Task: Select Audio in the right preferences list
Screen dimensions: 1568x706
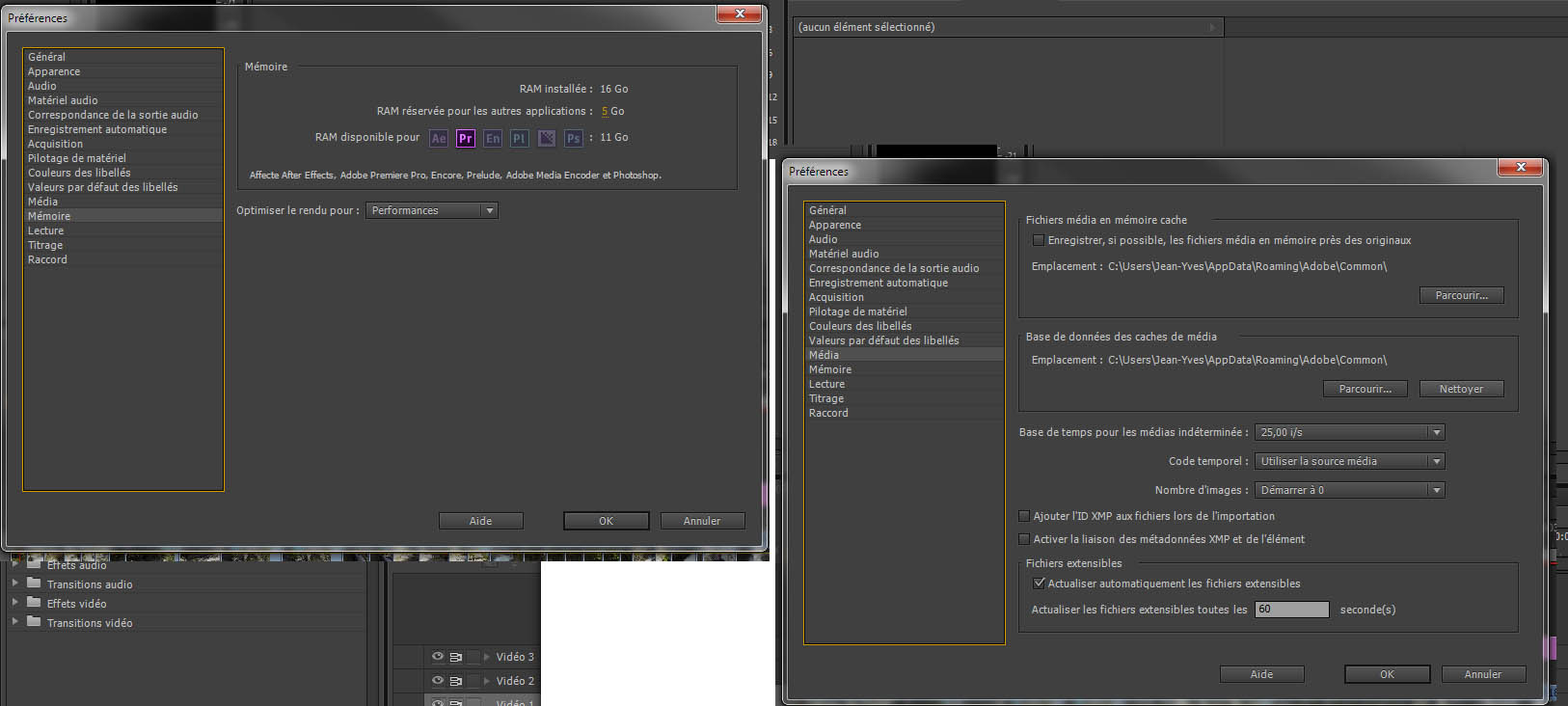Action: [x=824, y=239]
